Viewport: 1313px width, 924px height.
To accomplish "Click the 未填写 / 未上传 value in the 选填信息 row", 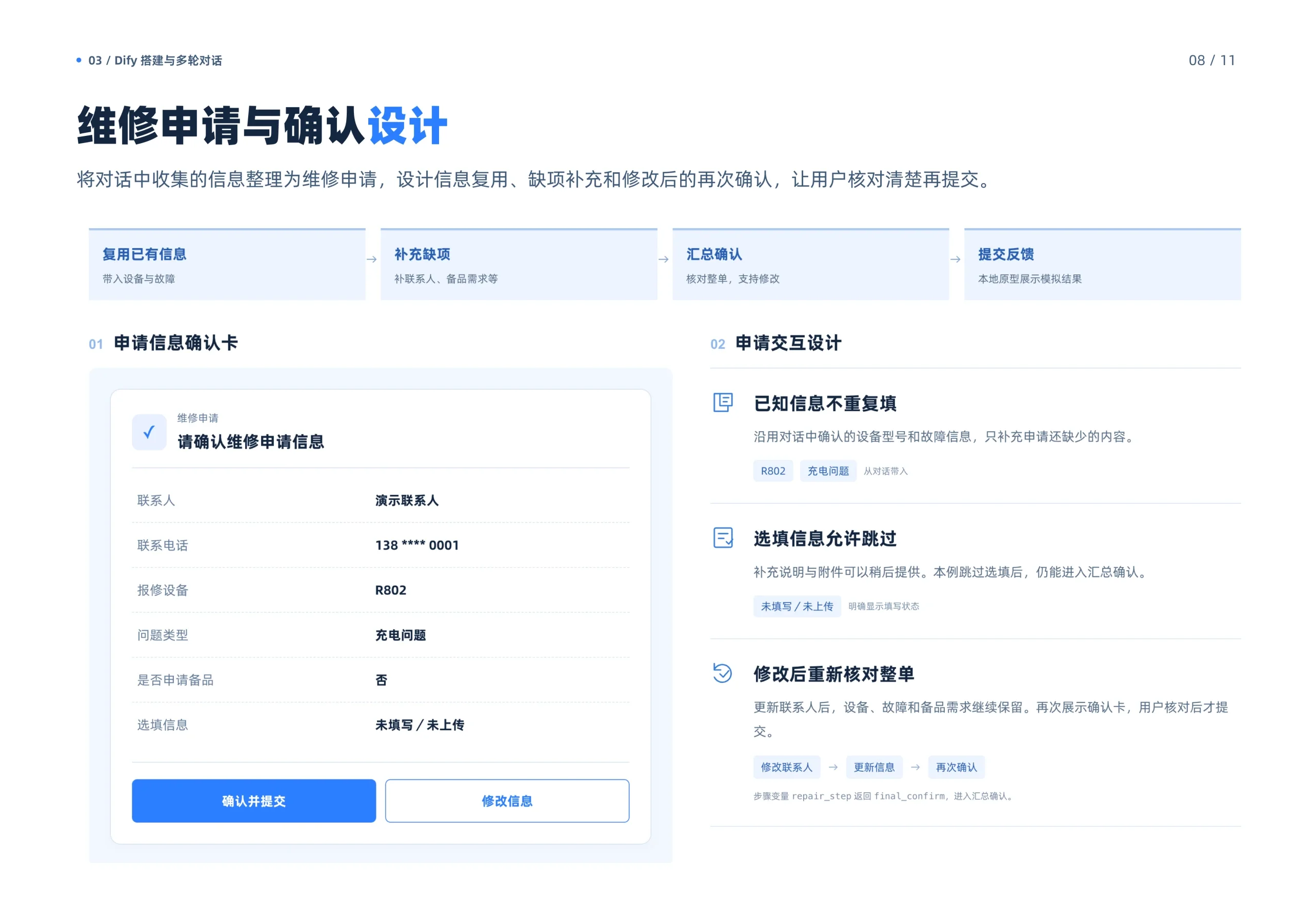I will coord(420,725).
